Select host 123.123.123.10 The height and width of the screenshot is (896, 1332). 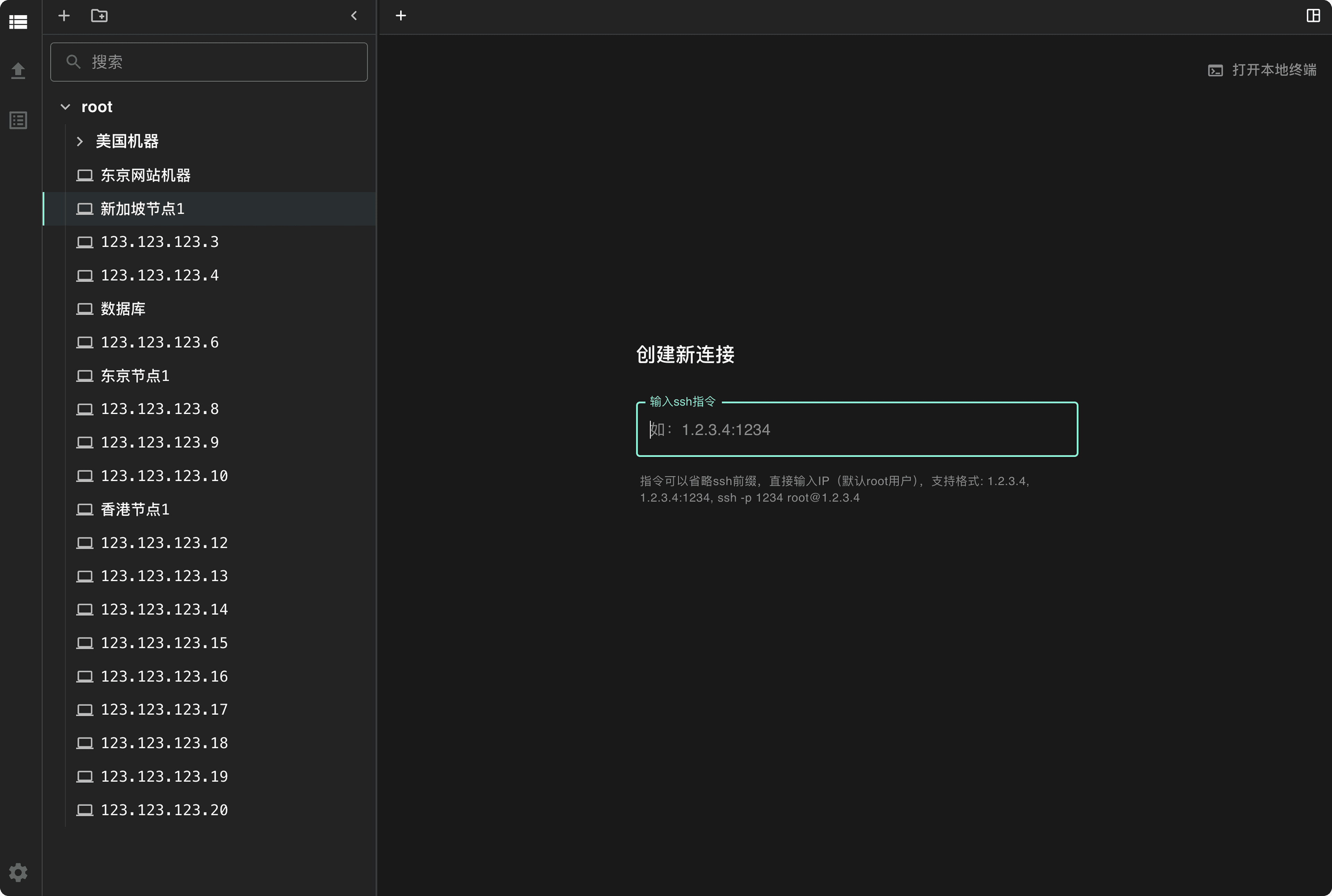click(209, 476)
